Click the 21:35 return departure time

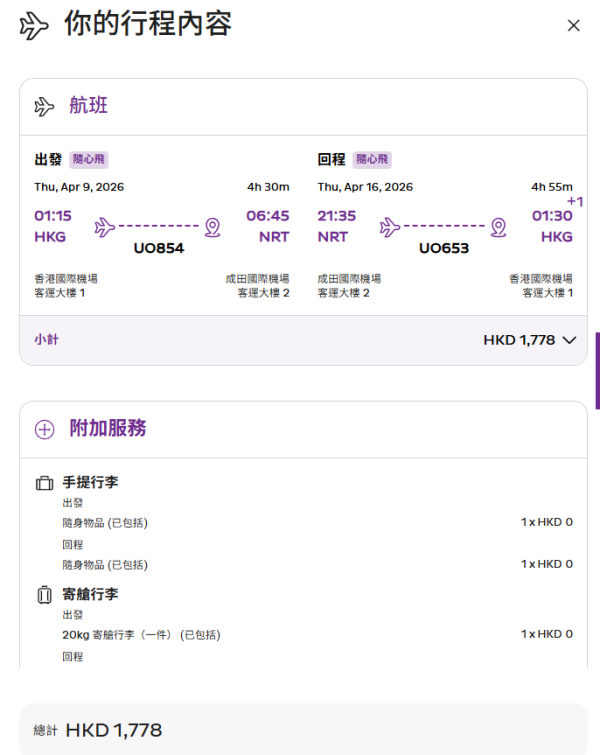[x=337, y=216]
